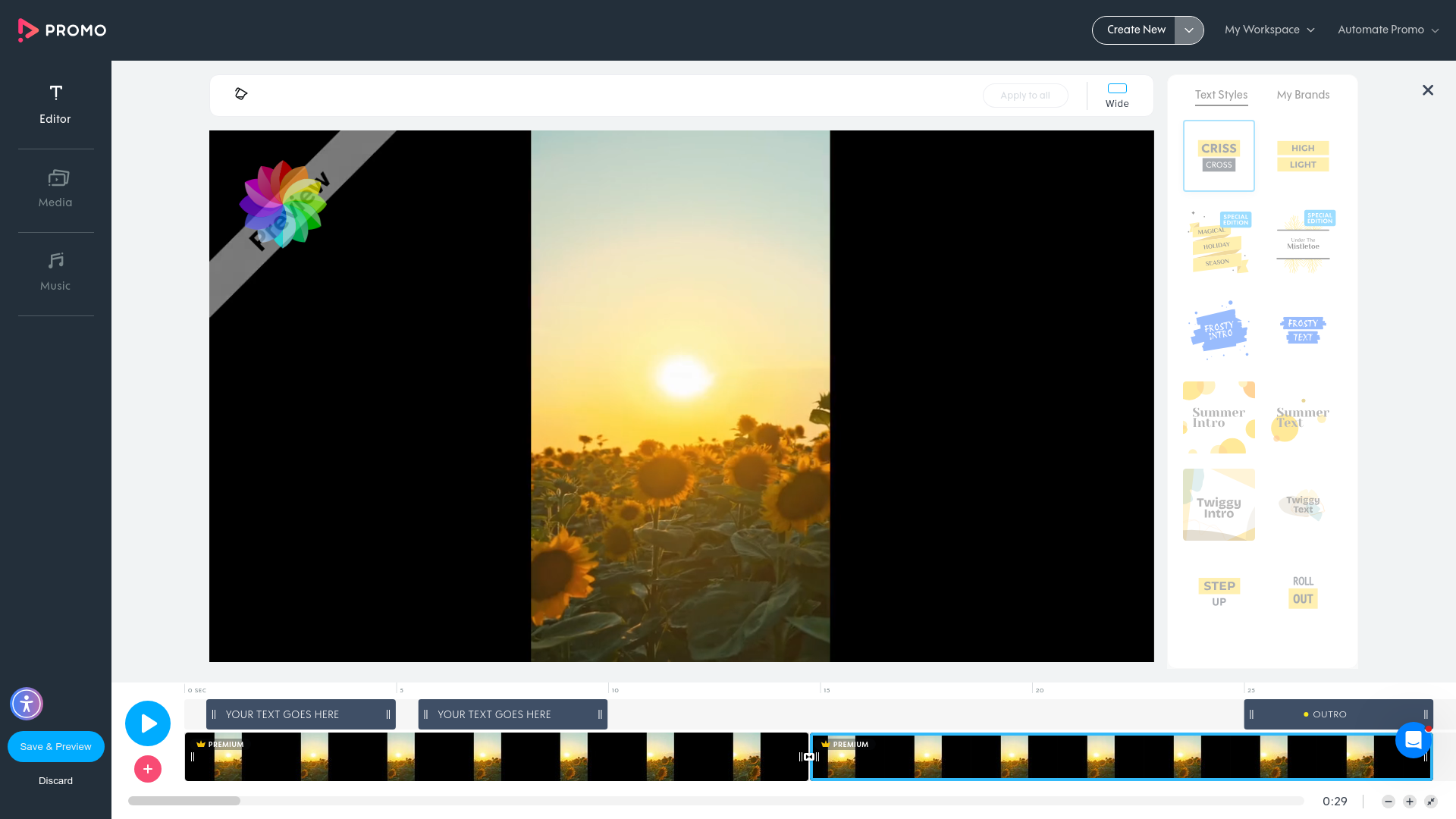Open the Editor panel in the sidebar

coord(55,104)
